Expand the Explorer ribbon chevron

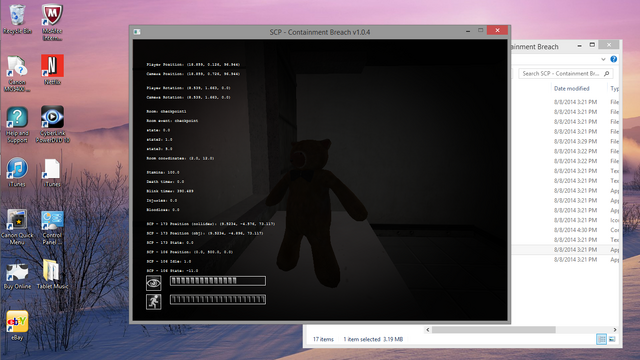[x=603, y=59]
